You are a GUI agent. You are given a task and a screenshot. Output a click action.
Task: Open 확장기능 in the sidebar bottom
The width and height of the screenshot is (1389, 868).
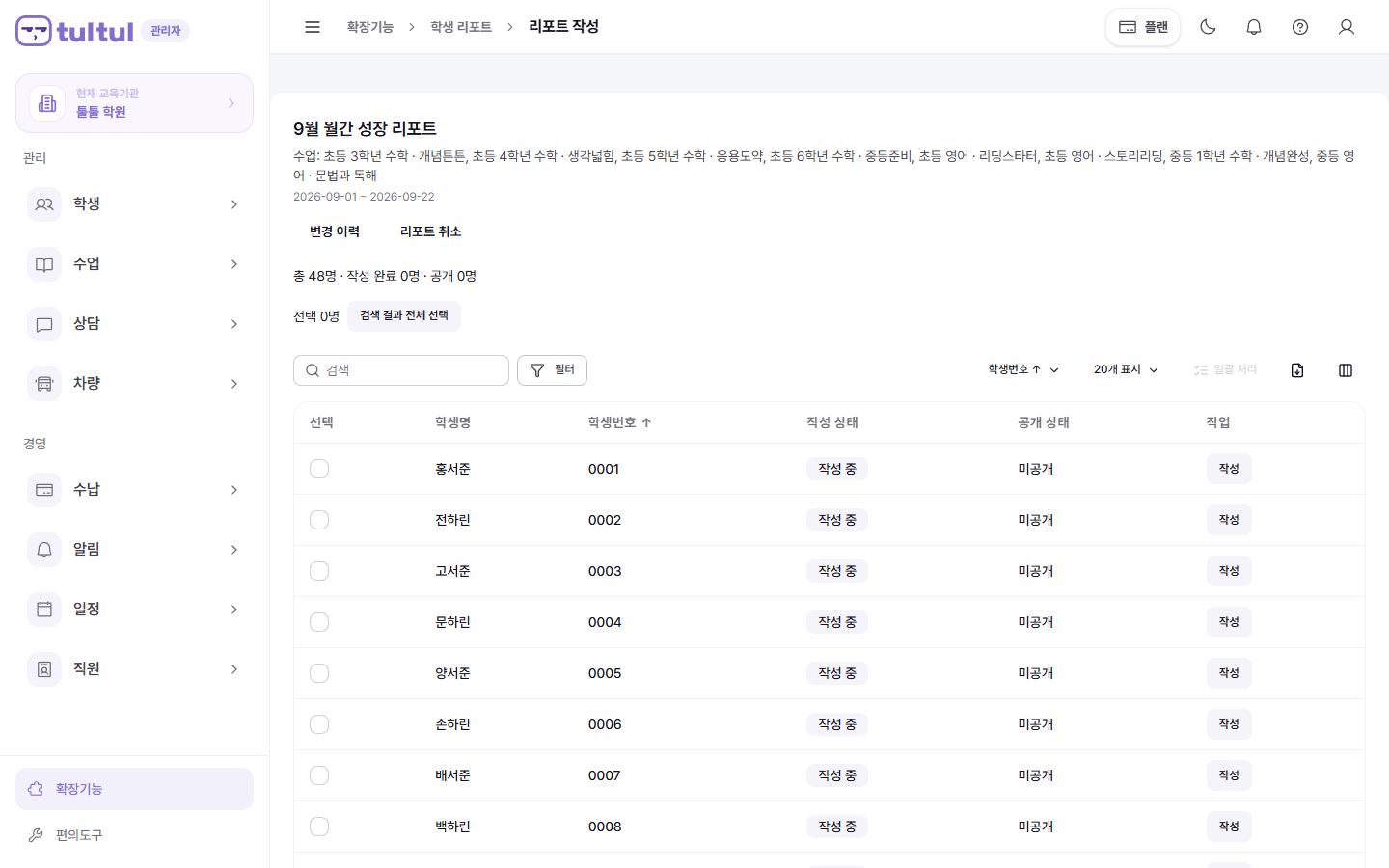(134, 789)
